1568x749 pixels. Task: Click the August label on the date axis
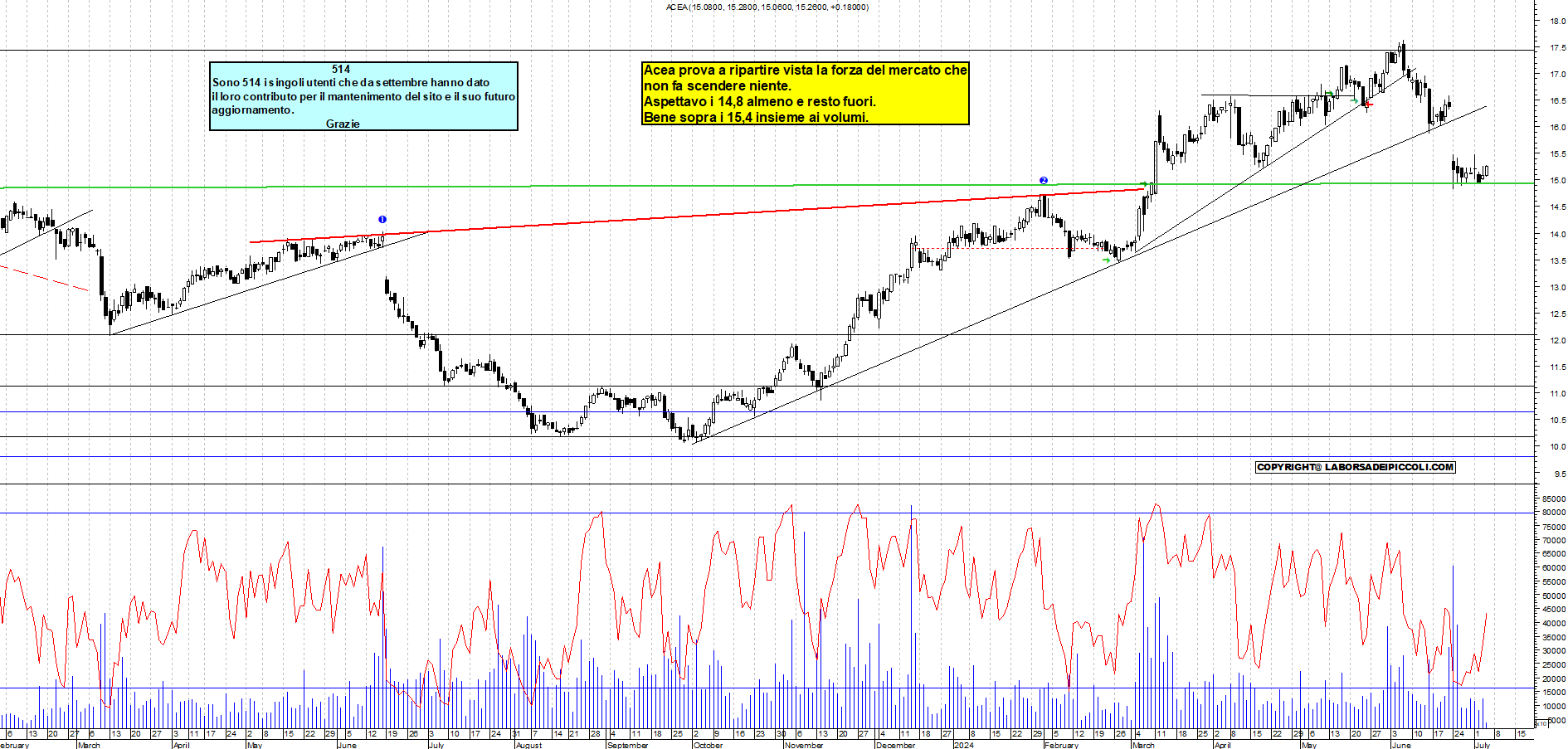[x=529, y=745]
